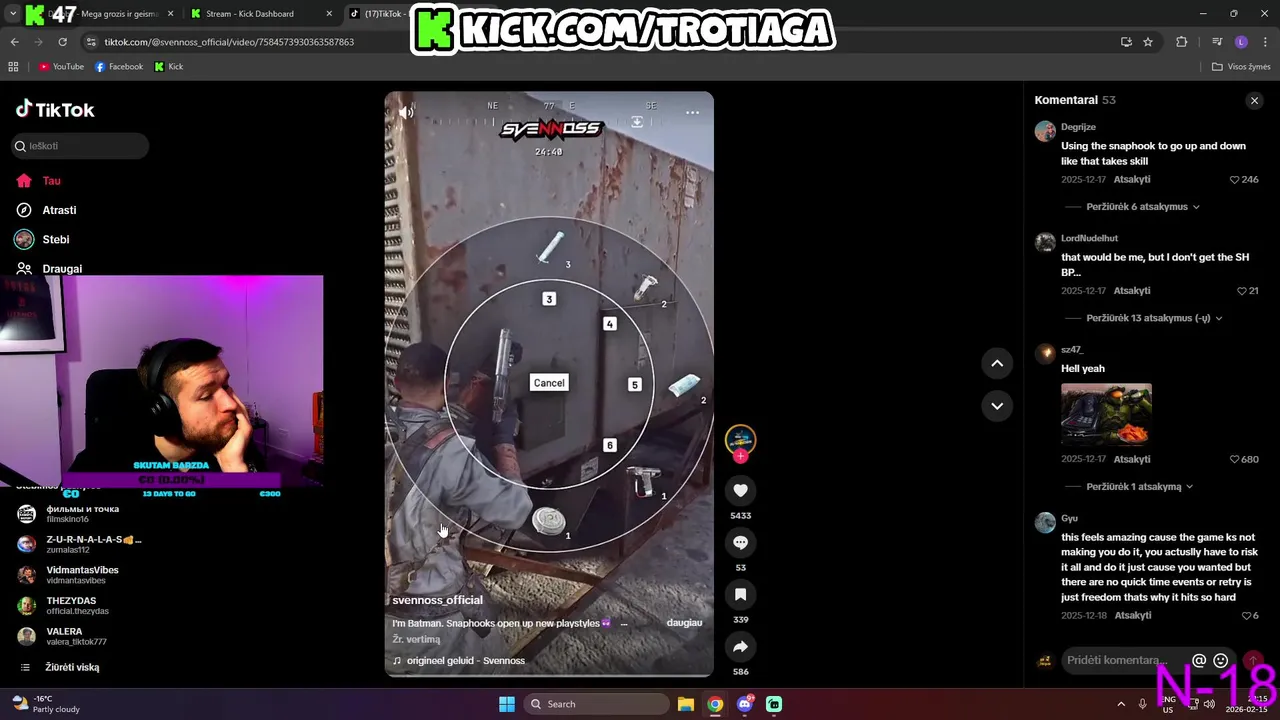
Task: Open the apps grid in bookmarks bar
Action: [x=13, y=67]
